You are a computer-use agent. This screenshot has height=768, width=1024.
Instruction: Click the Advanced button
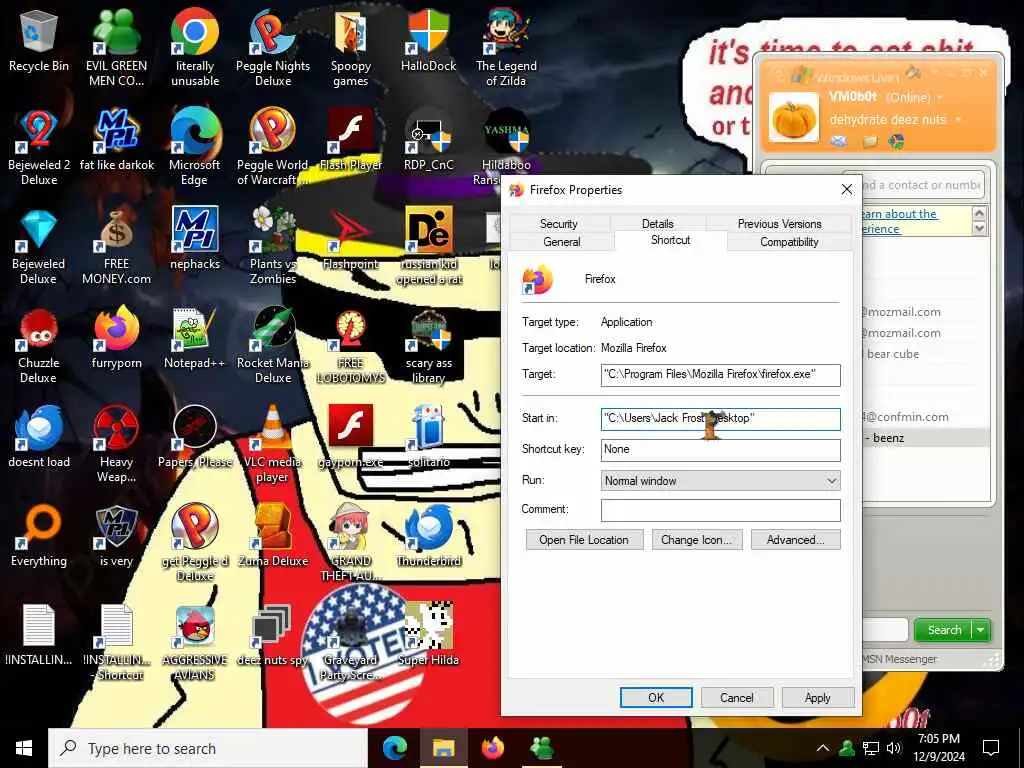pos(795,540)
